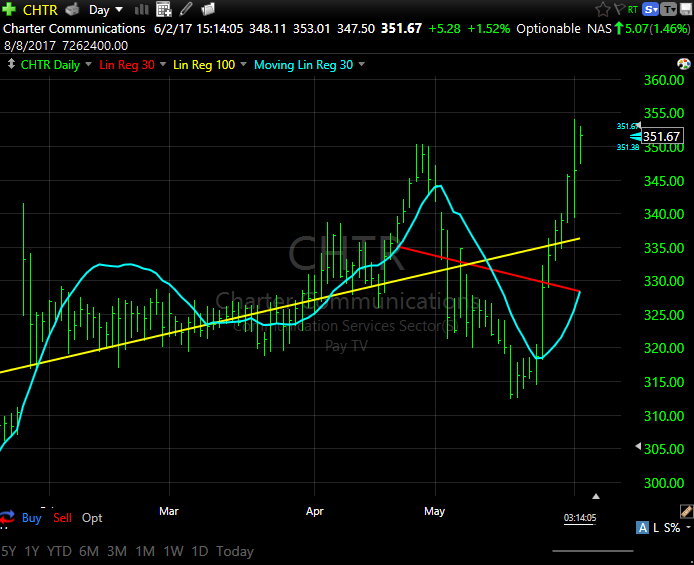694x565 pixels.
Task: Click the Apr date axis label
Action: [315, 511]
